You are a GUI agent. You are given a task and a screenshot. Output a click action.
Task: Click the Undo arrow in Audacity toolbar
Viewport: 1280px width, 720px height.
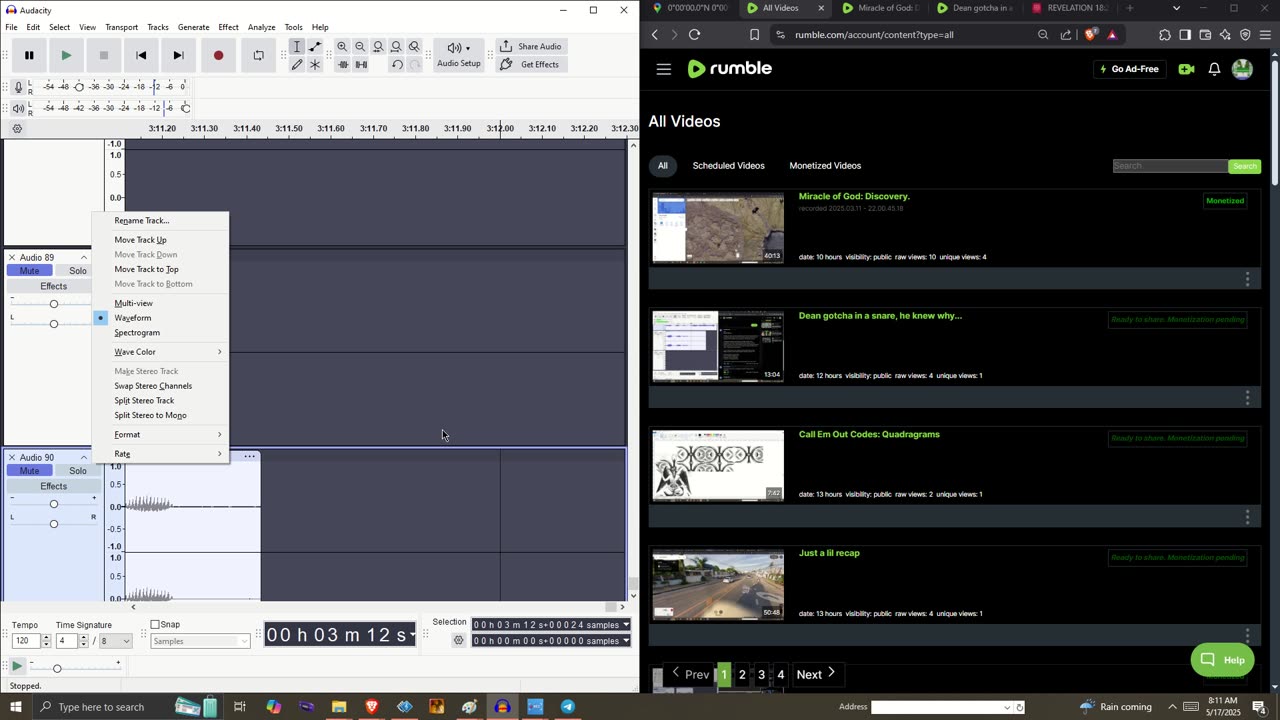(x=397, y=64)
